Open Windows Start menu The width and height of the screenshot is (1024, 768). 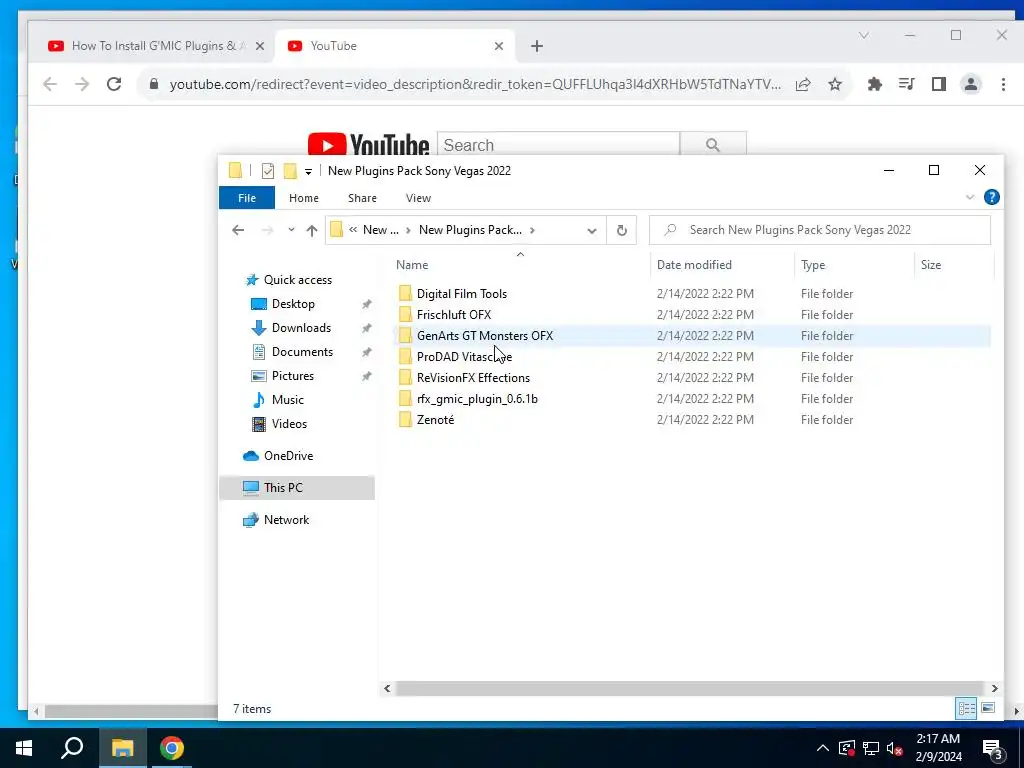coord(24,748)
